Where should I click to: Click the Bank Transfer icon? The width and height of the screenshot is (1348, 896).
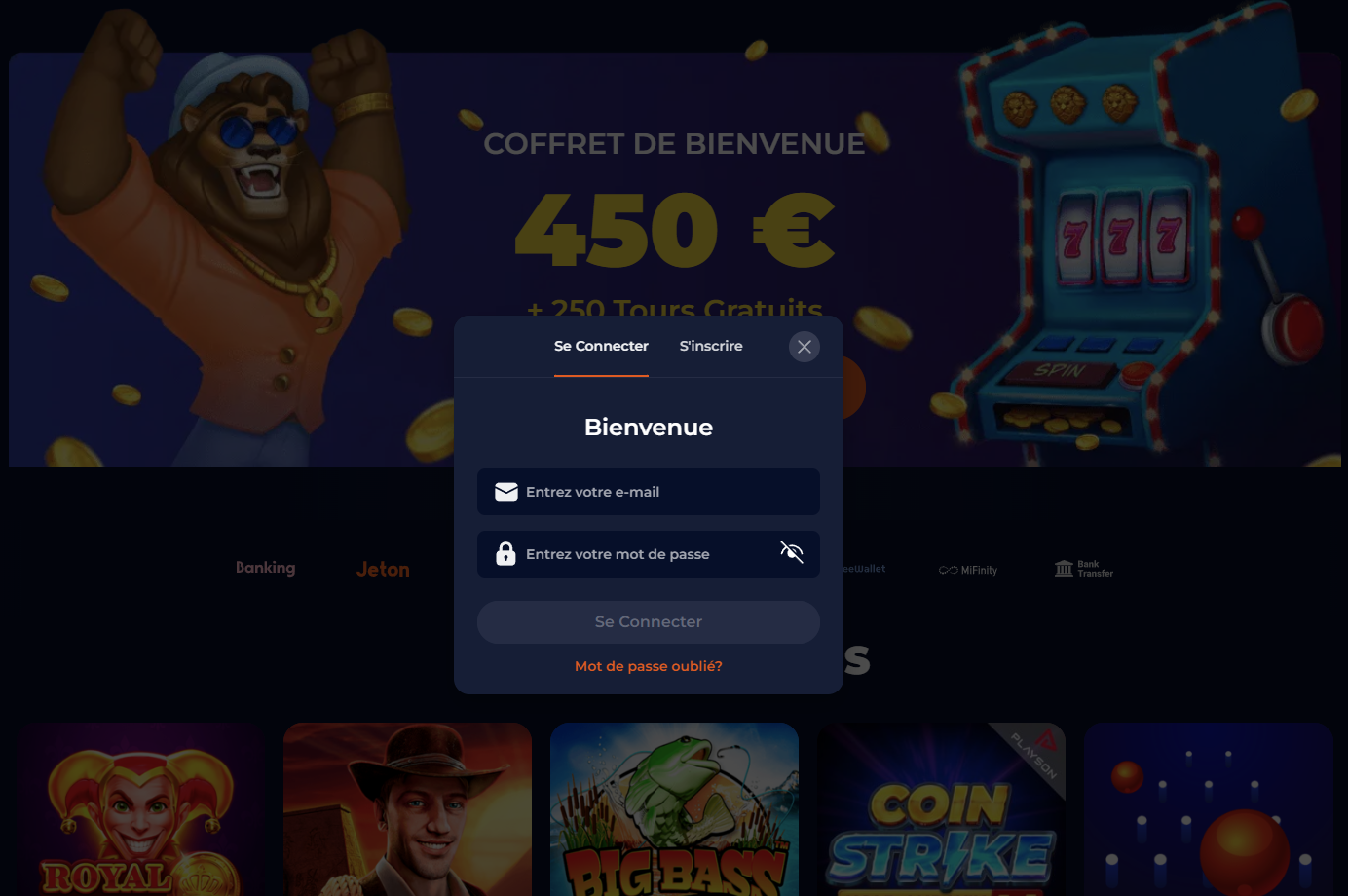click(x=1084, y=569)
